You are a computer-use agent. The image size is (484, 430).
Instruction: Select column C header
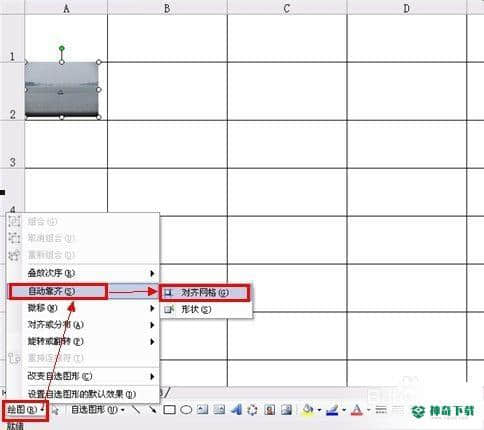tap(287, 8)
